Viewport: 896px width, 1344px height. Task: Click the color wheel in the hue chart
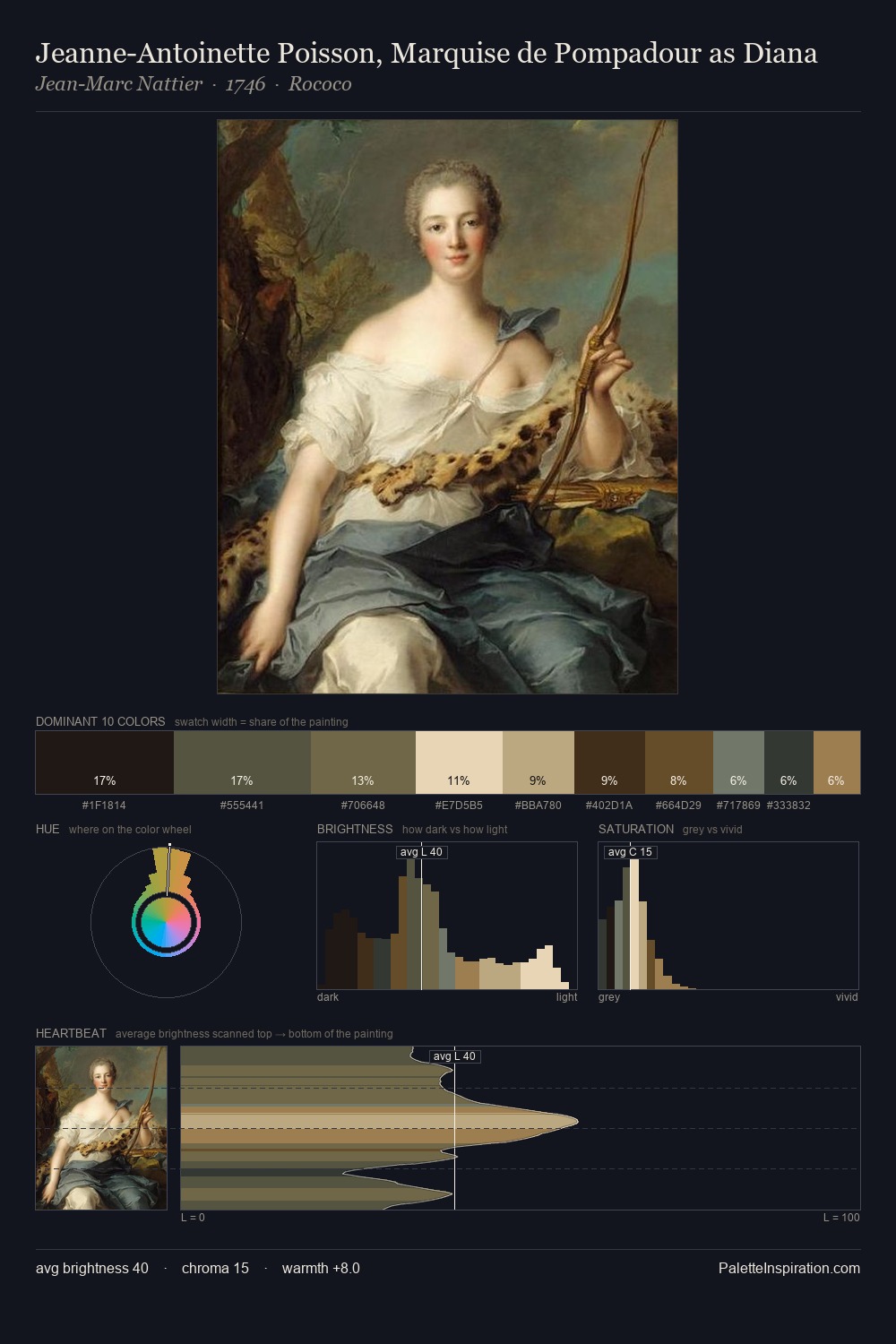point(166,922)
